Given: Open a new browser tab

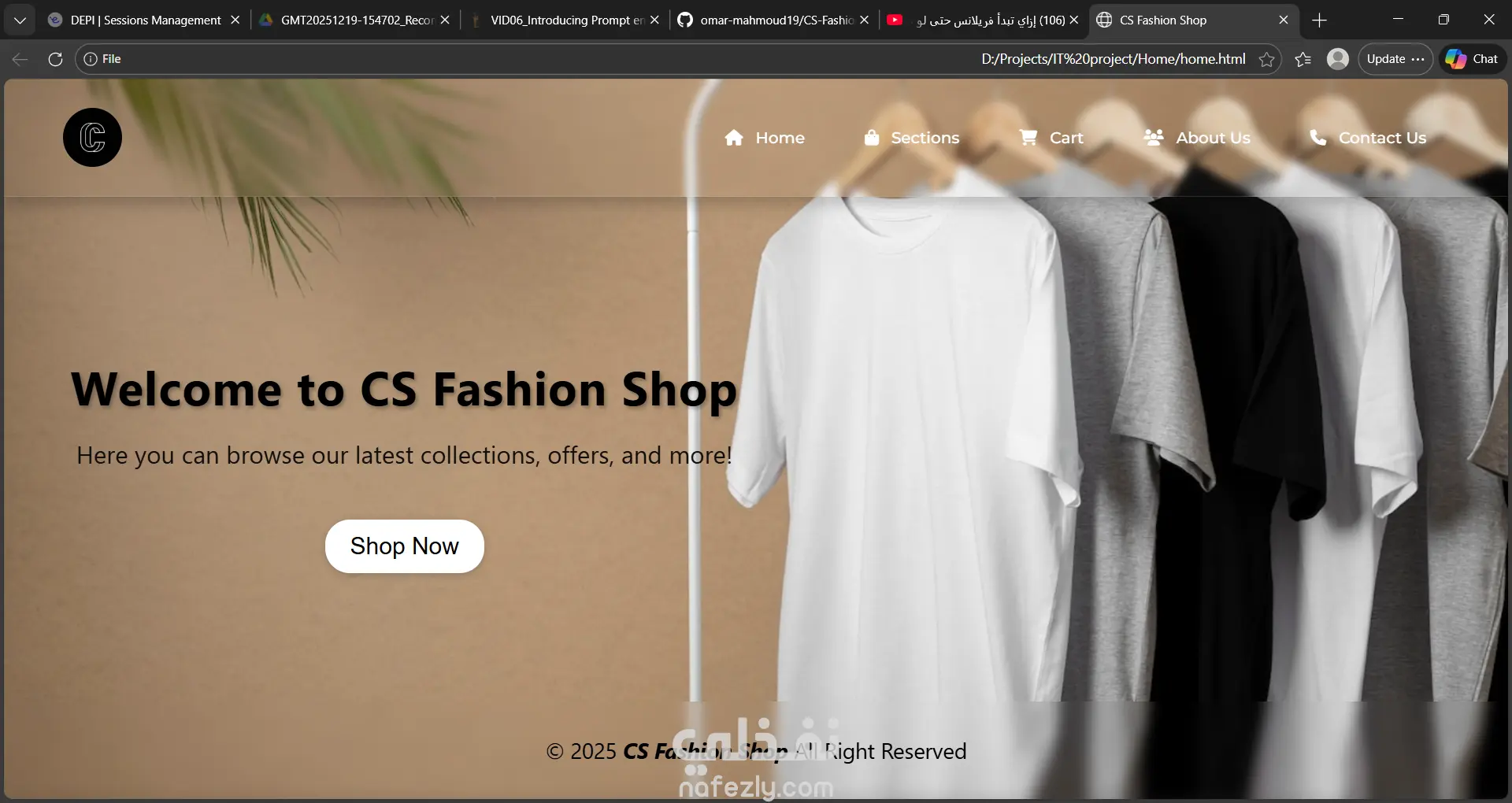Looking at the screenshot, I should coord(1320,20).
